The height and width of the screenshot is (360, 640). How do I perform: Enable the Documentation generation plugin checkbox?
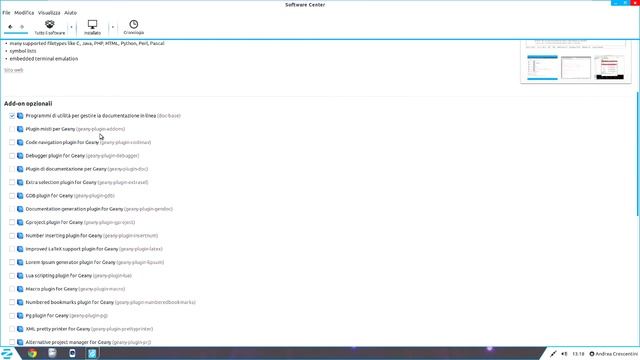pyautogui.click(x=12, y=209)
